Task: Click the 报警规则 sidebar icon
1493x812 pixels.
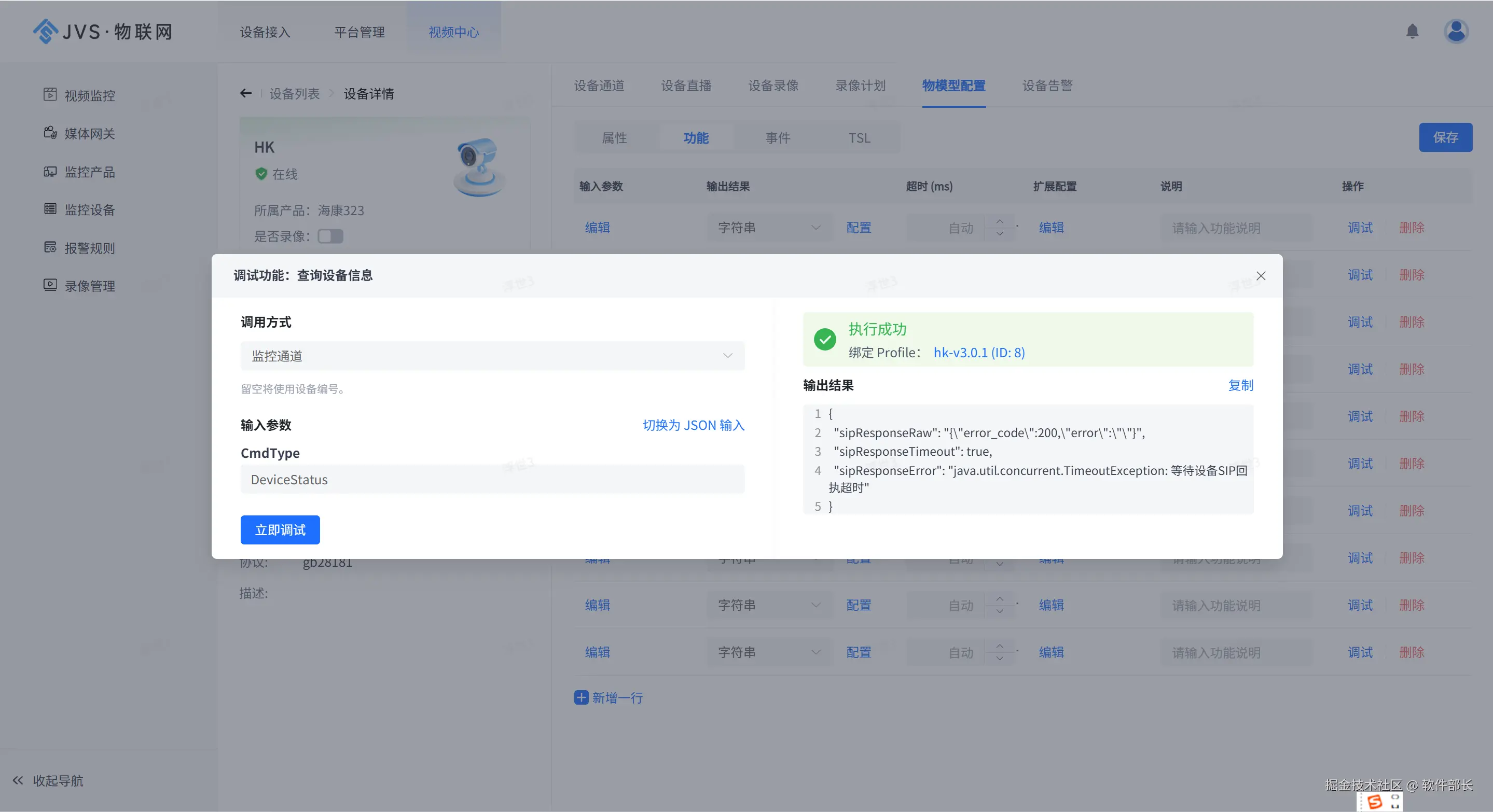Action: click(50, 247)
